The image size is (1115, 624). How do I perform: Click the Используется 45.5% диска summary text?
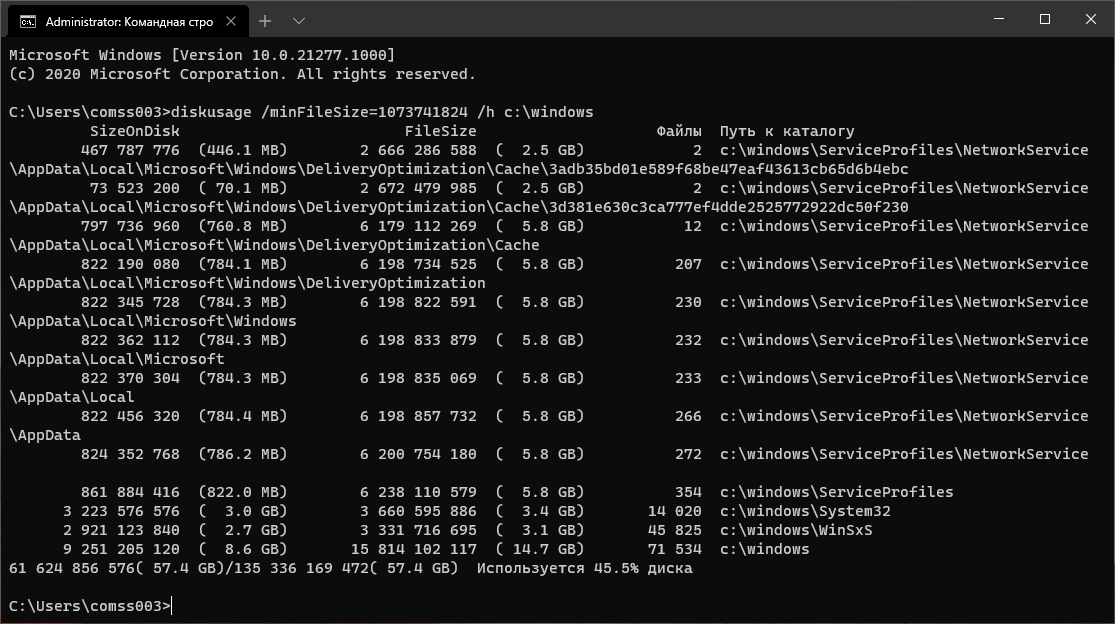coord(584,568)
